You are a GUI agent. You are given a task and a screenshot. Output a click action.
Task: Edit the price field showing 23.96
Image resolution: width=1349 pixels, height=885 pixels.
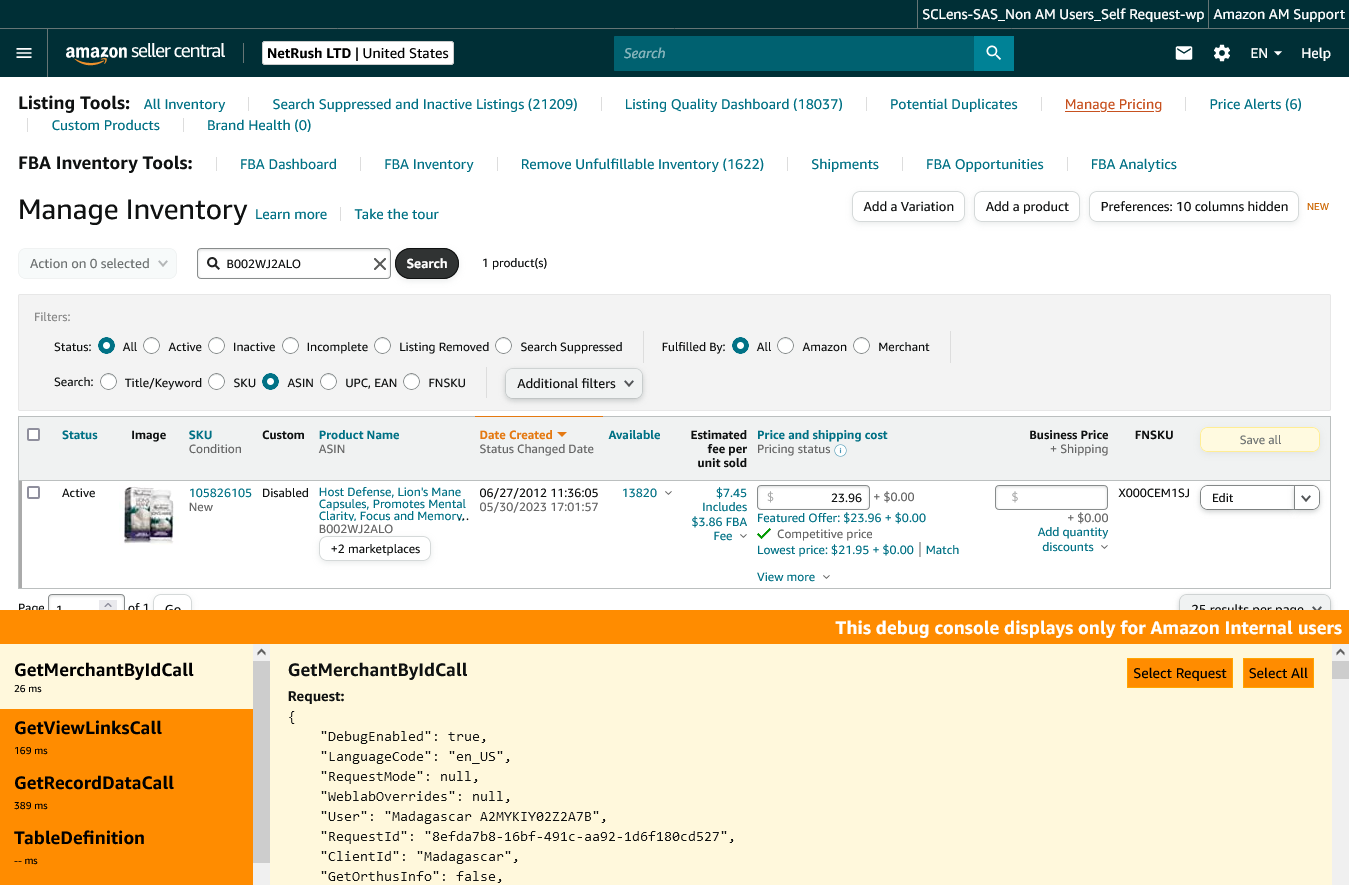812,497
